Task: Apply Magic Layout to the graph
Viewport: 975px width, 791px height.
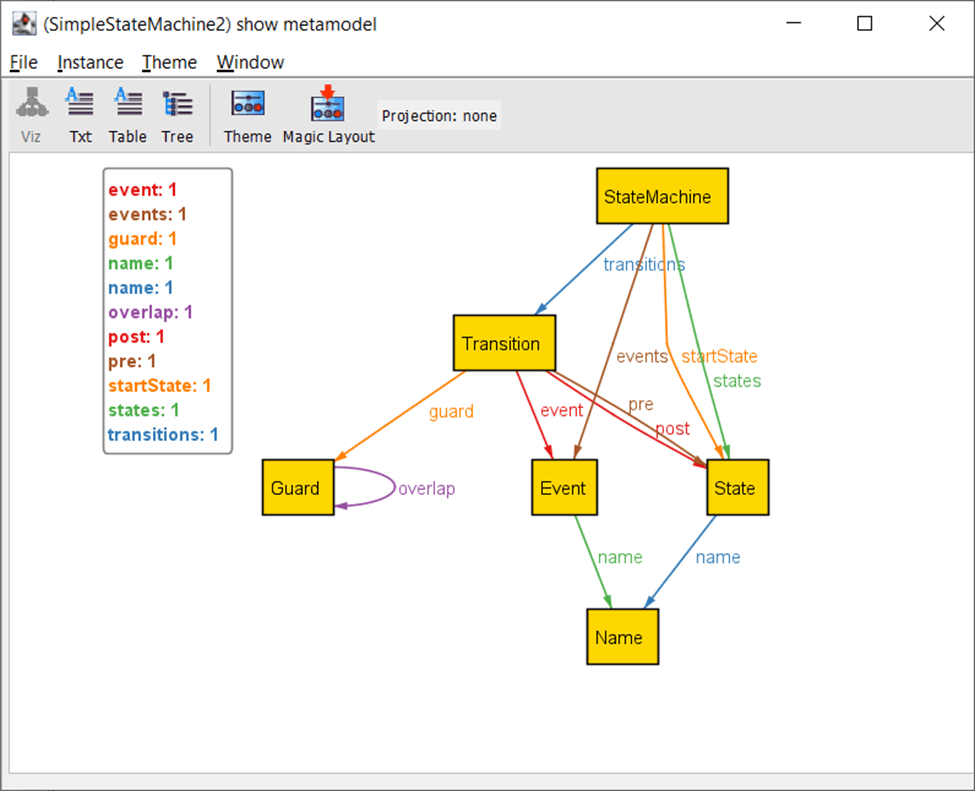Action: [328, 115]
